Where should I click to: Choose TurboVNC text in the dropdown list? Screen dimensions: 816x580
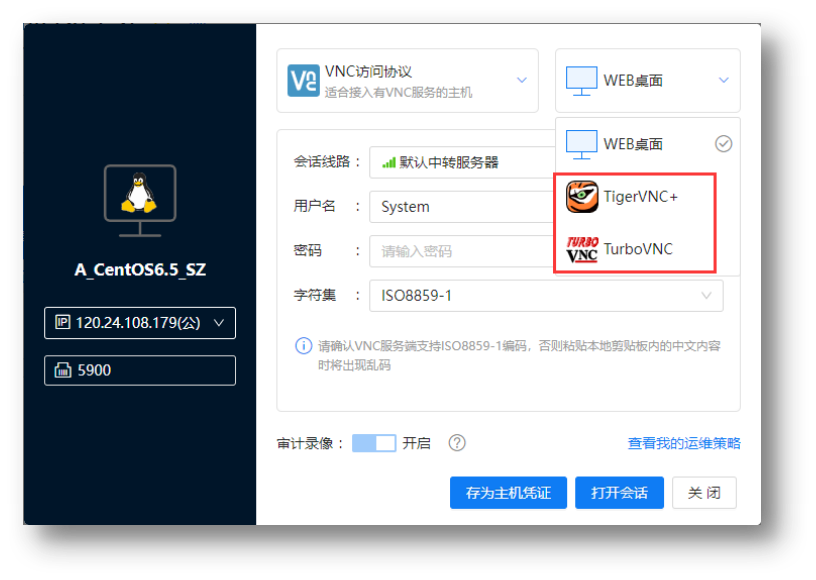pos(638,249)
